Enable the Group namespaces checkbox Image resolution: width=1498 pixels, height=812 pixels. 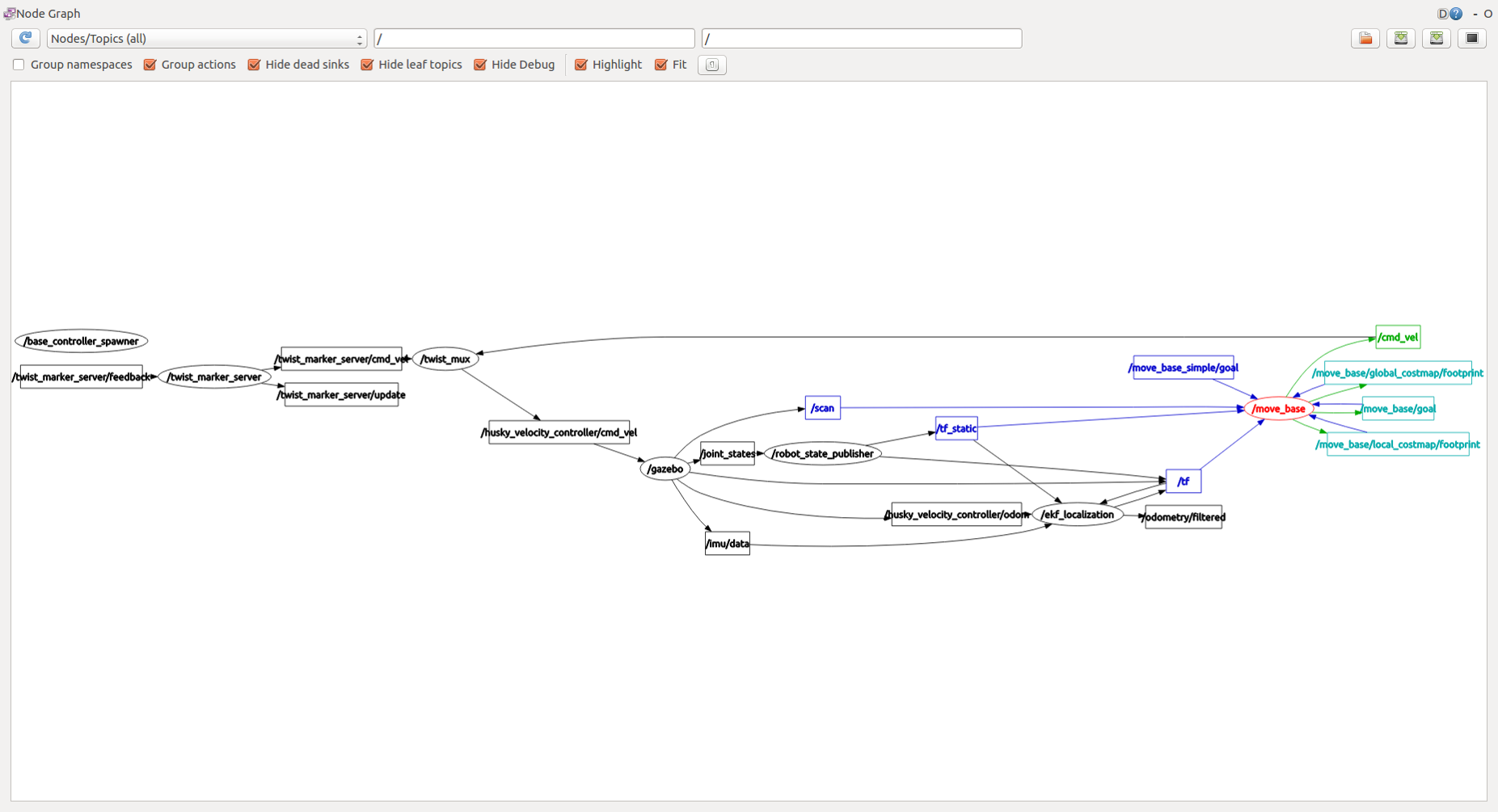coord(18,65)
